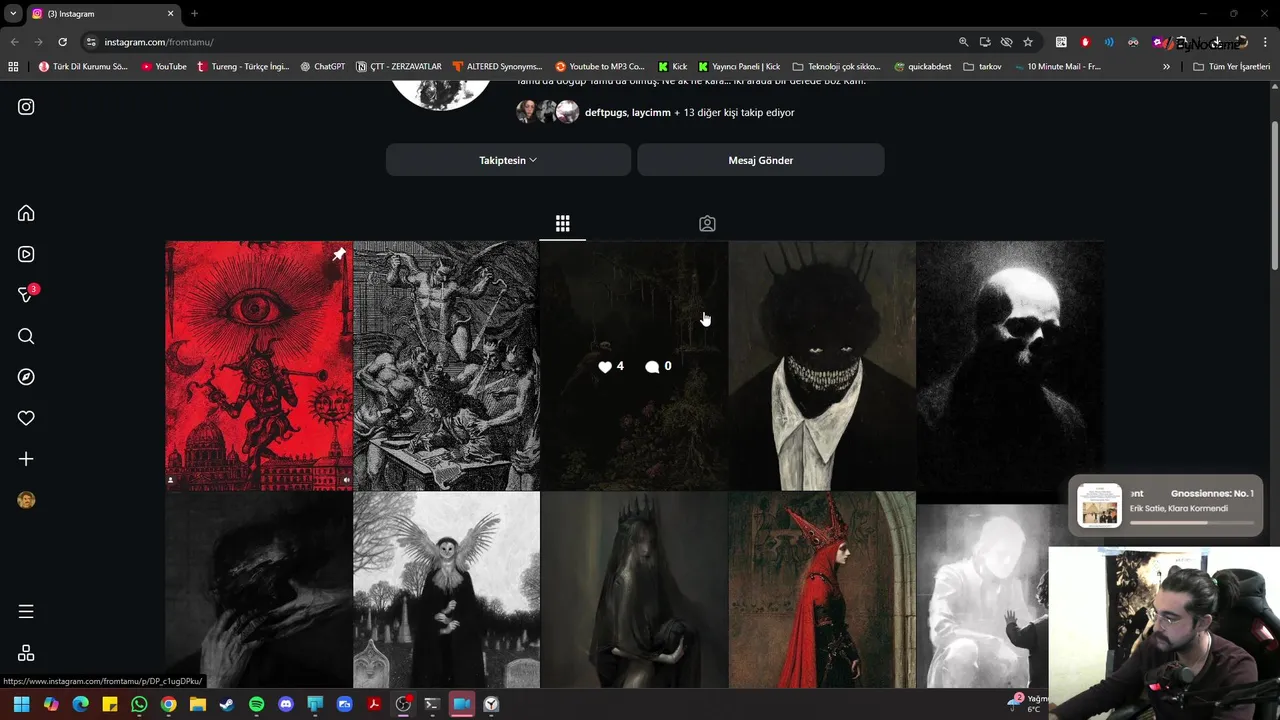
Task: Click the install app icon in address bar
Action: click(x=985, y=42)
